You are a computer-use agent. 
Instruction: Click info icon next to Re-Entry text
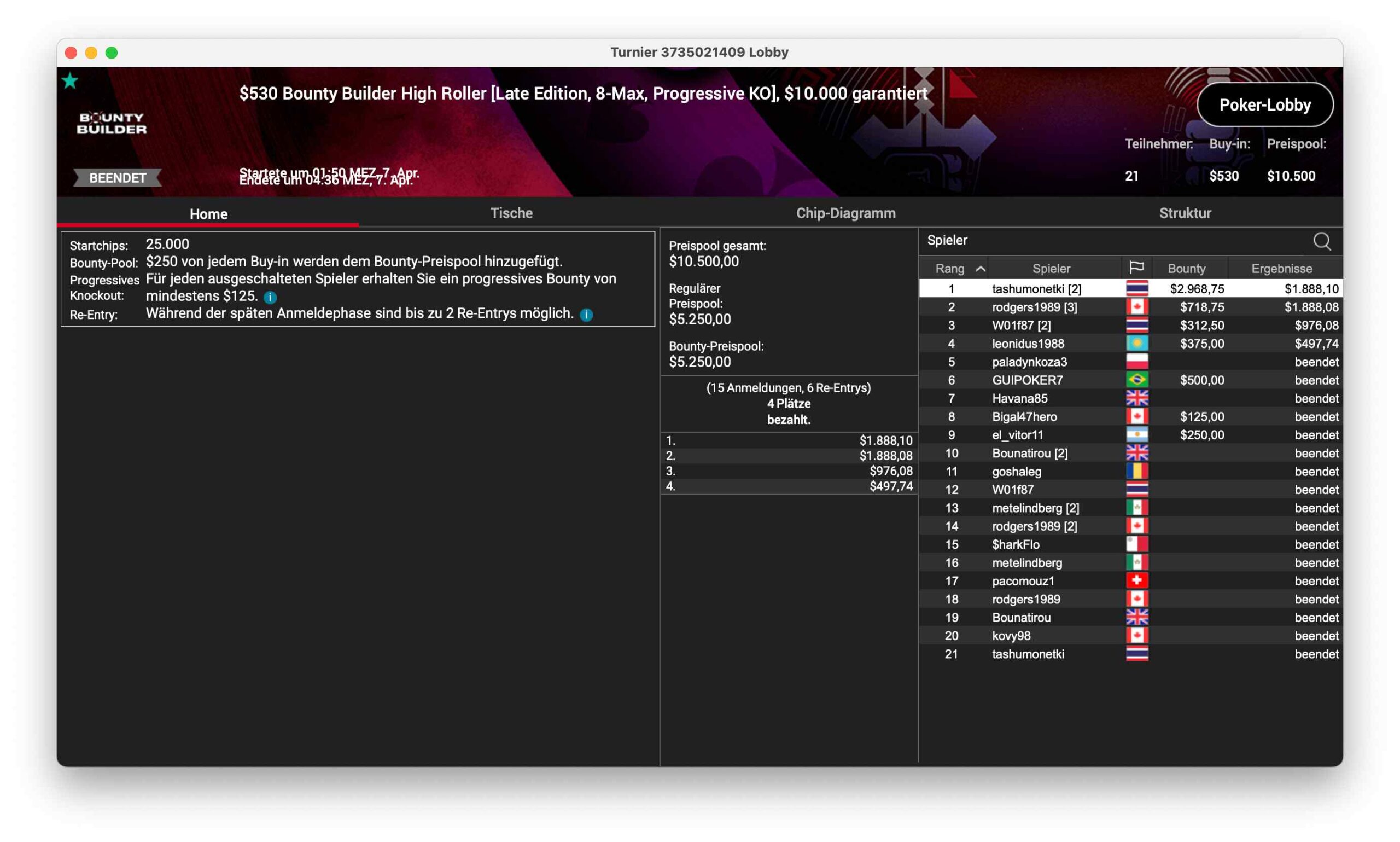pos(586,315)
